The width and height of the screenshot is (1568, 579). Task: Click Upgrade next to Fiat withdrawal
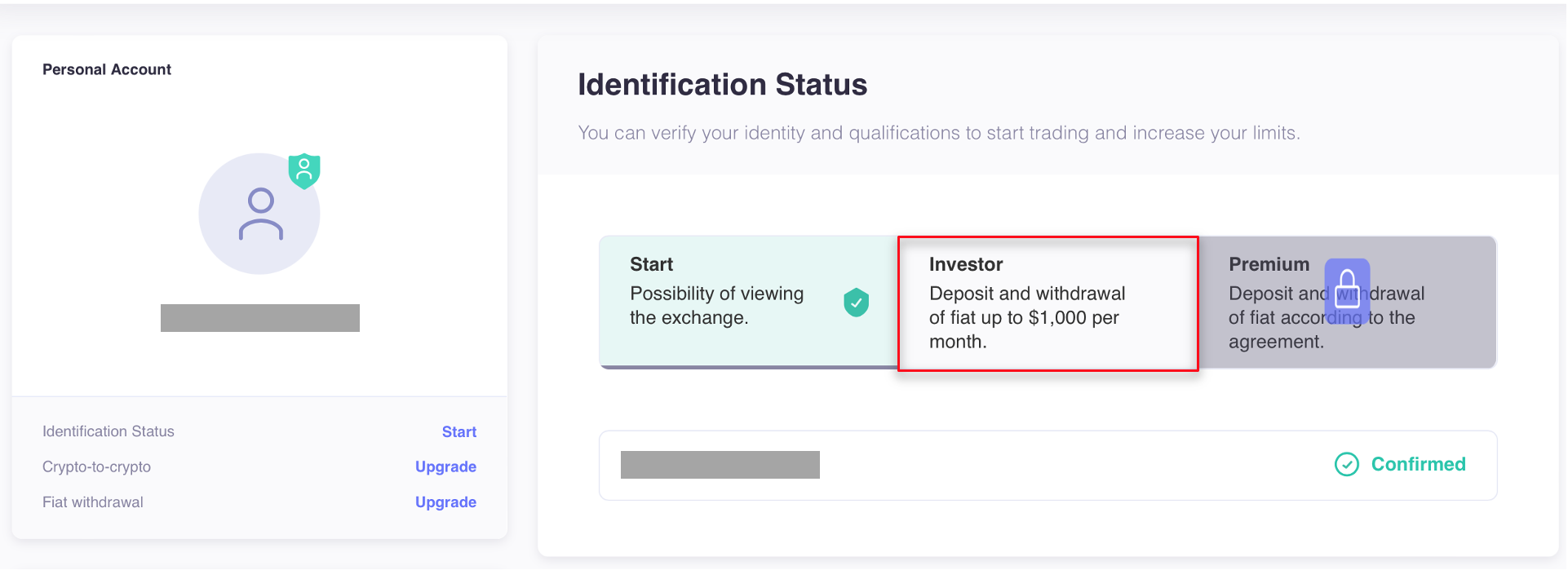pos(445,502)
